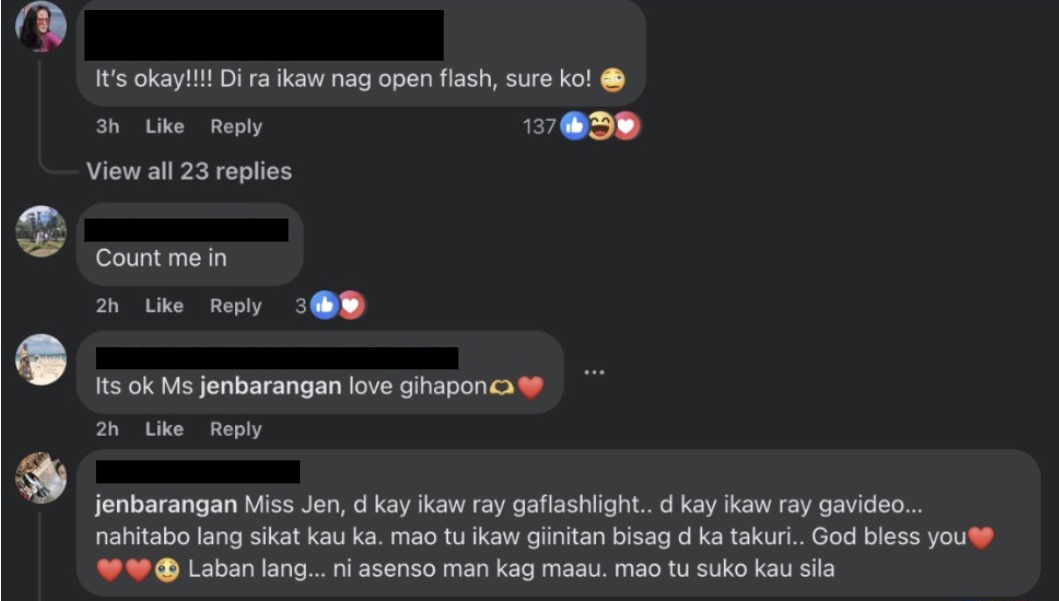Open the top commenter's profile picture
Viewport: 1059px width, 601px height.
(41, 26)
